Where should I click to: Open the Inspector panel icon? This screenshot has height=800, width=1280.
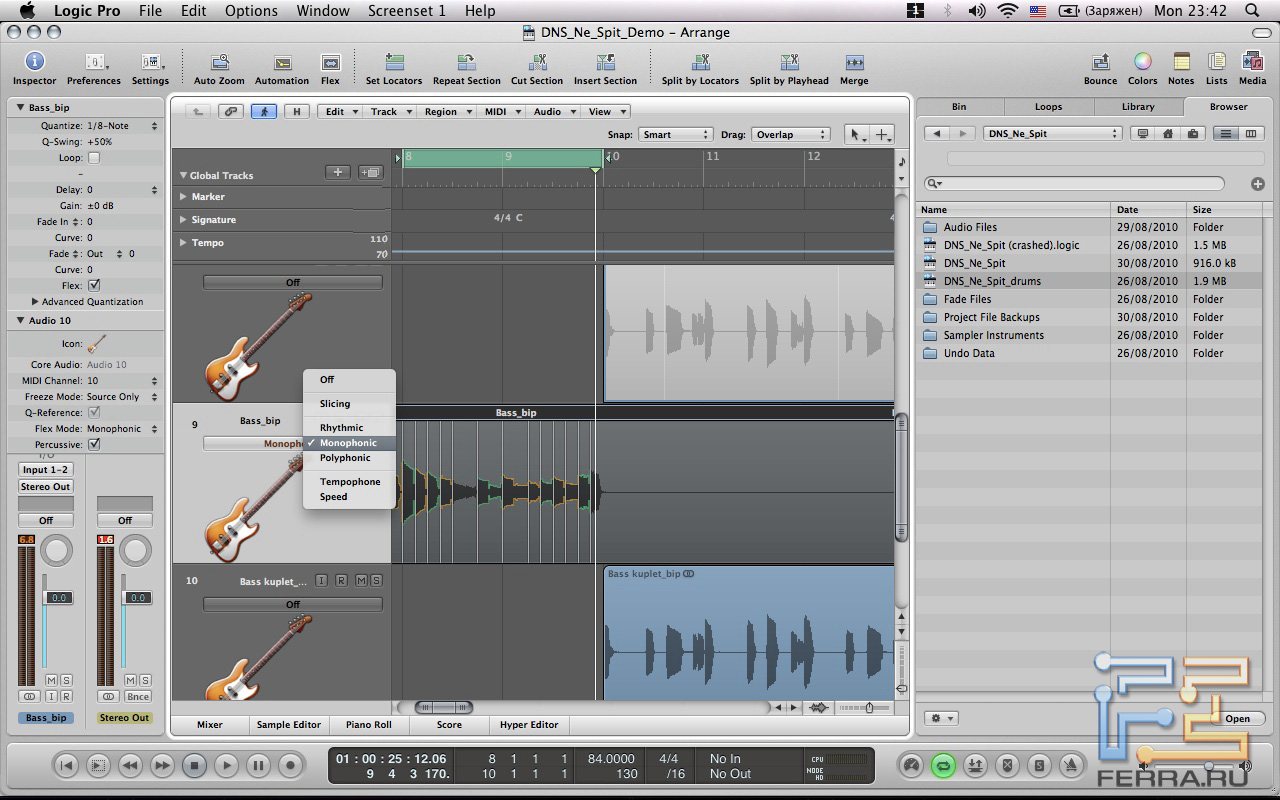coord(35,63)
